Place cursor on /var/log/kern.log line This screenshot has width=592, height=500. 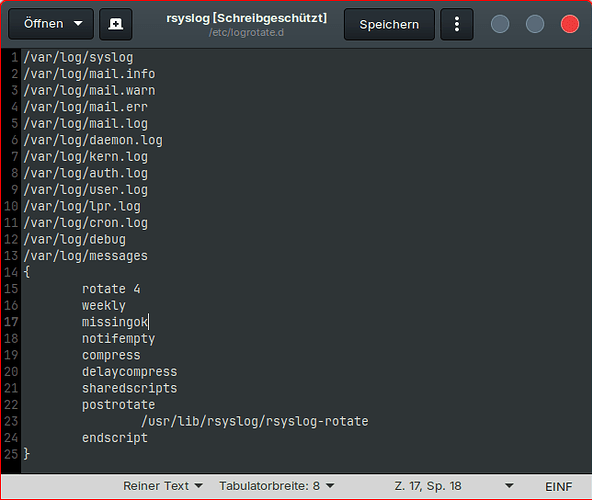click(85, 157)
